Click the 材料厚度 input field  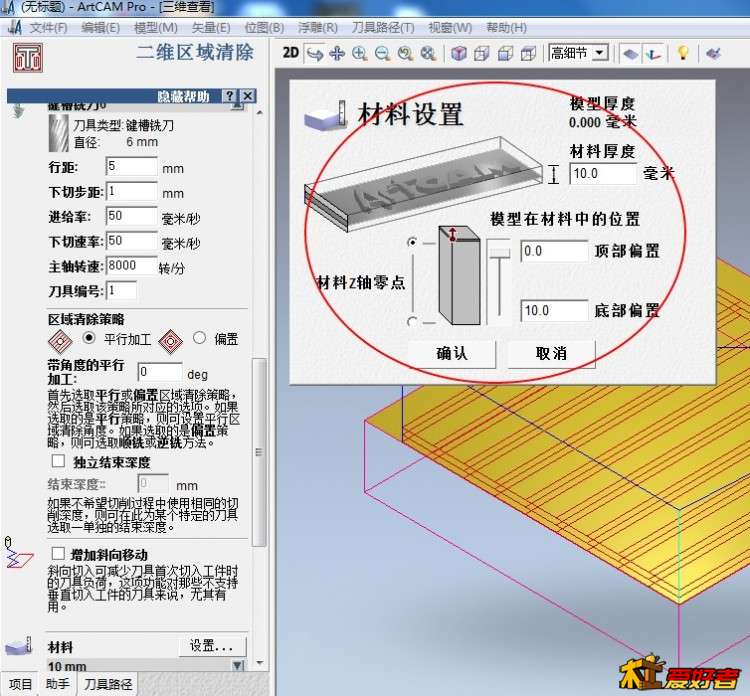[603, 173]
